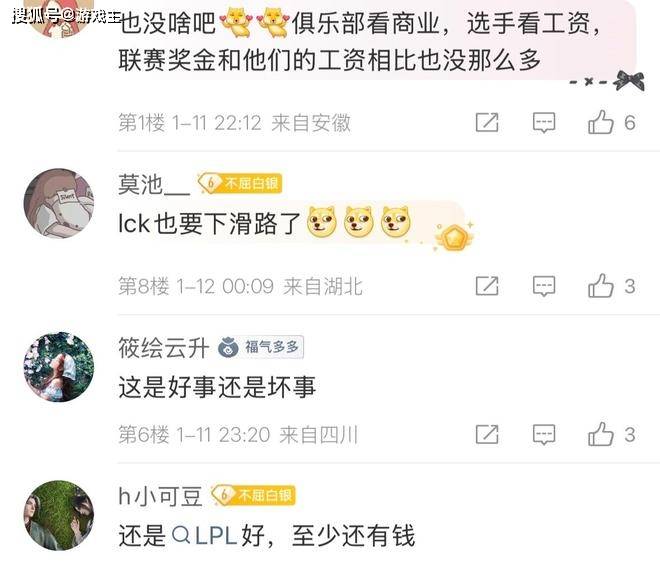The height and width of the screenshot is (563, 660).
Task: Share the comment posted from 湖北
Action: pyautogui.click(x=487, y=286)
